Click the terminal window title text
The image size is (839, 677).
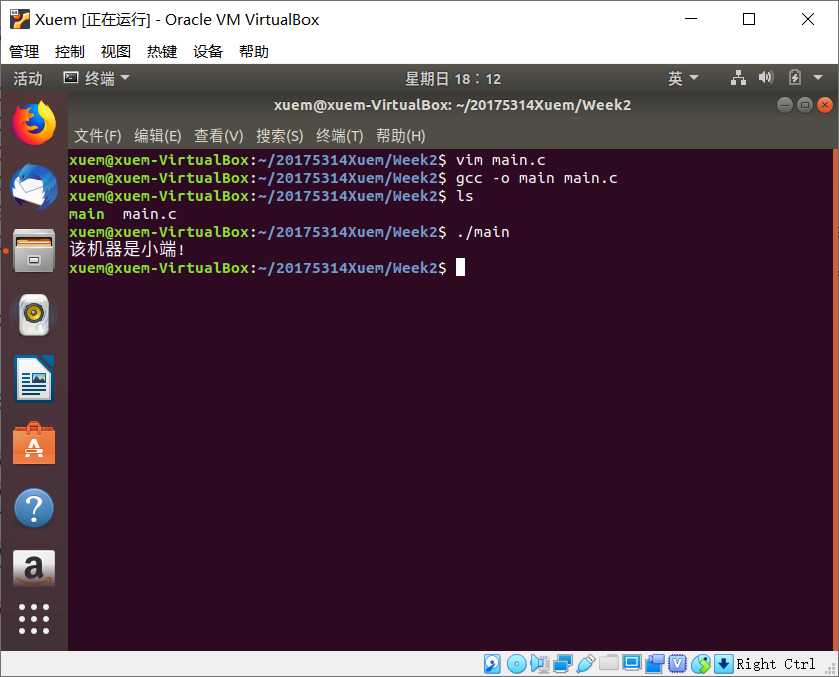click(452, 105)
